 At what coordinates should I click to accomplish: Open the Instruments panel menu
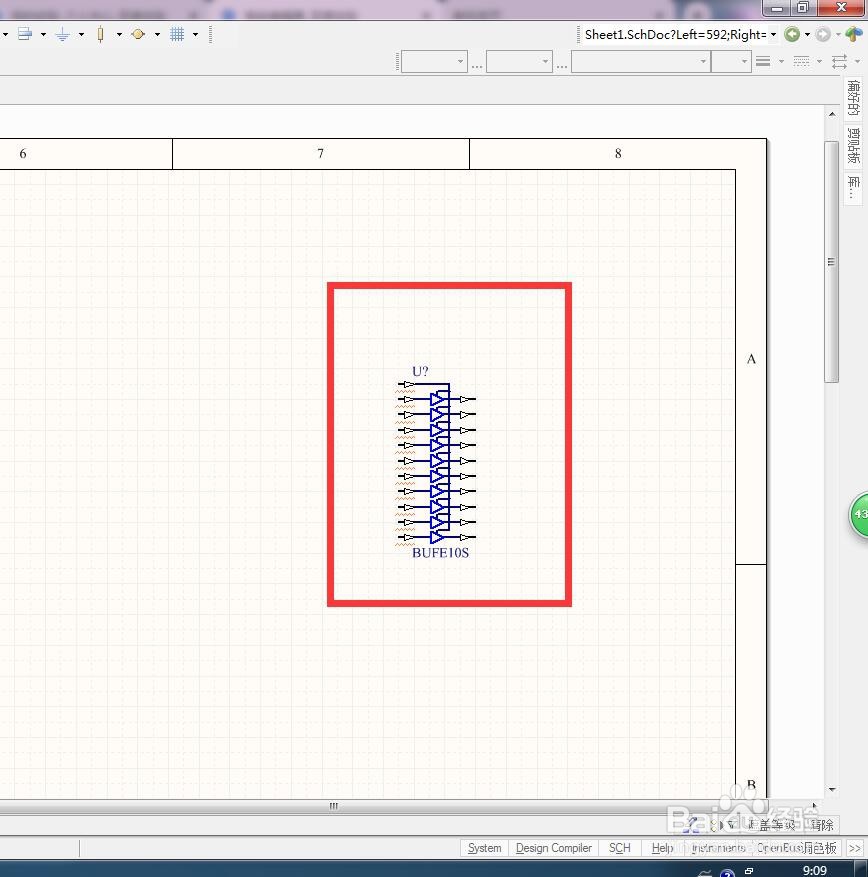pos(718,848)
